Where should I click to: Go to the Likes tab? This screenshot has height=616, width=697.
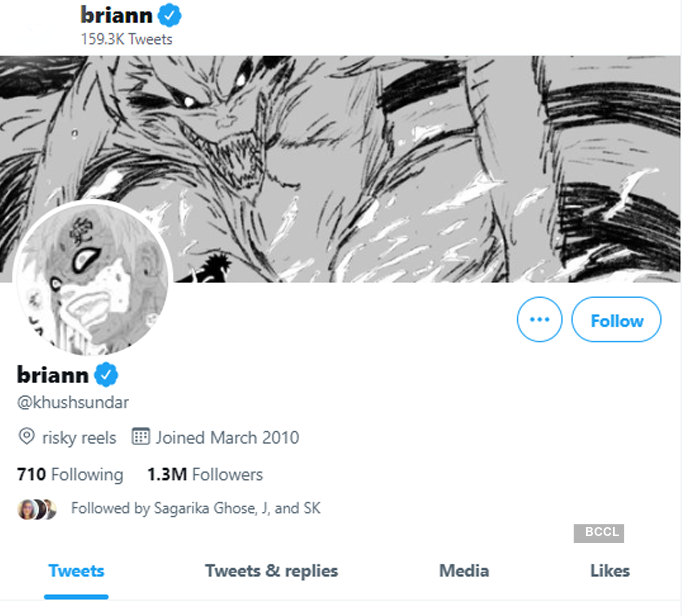pos(610,572)
